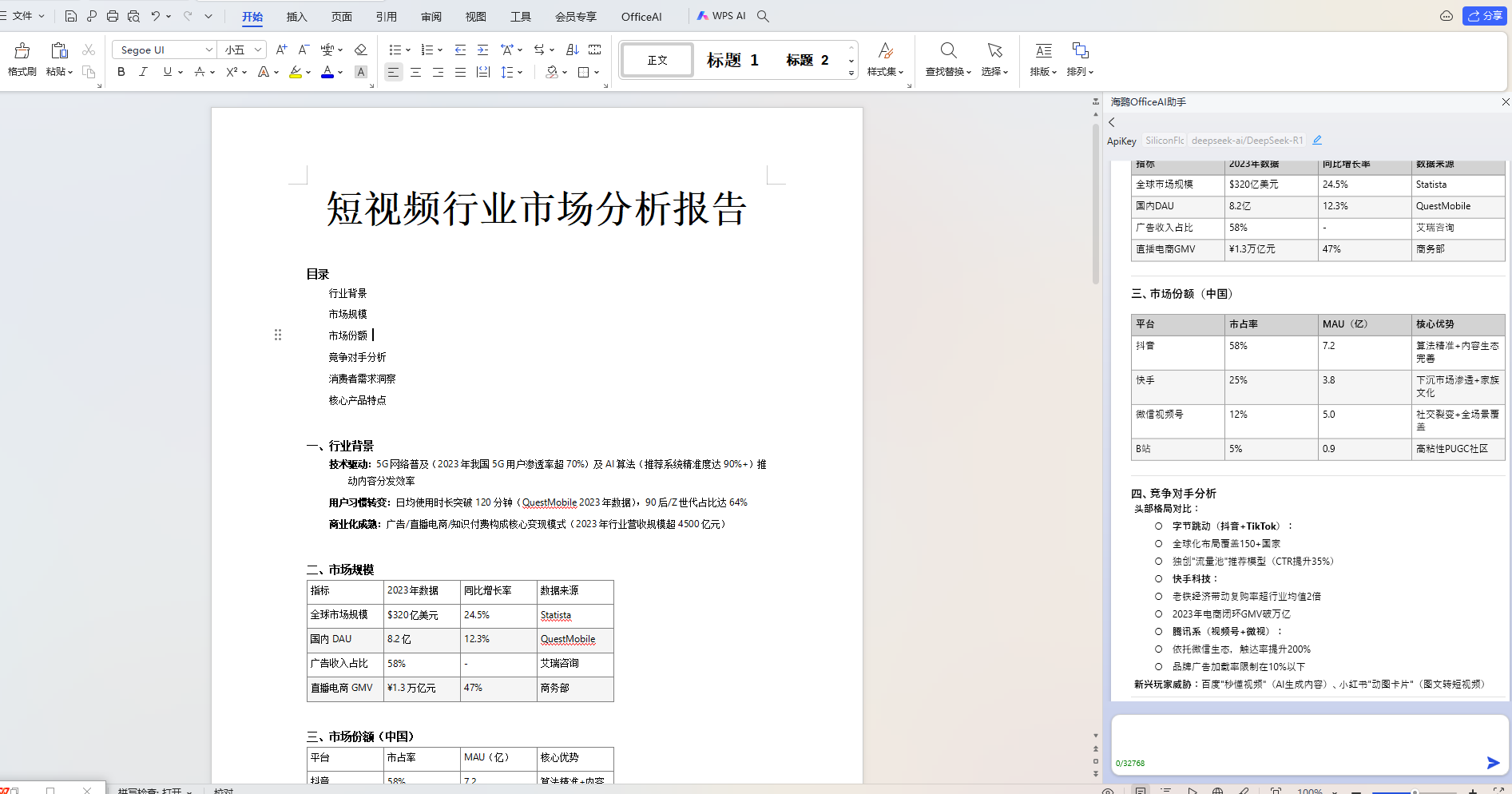The height and width of the screenshot is (794, 1512).
Task: Click the WPS AI button
Action: (x=721, y=16)
